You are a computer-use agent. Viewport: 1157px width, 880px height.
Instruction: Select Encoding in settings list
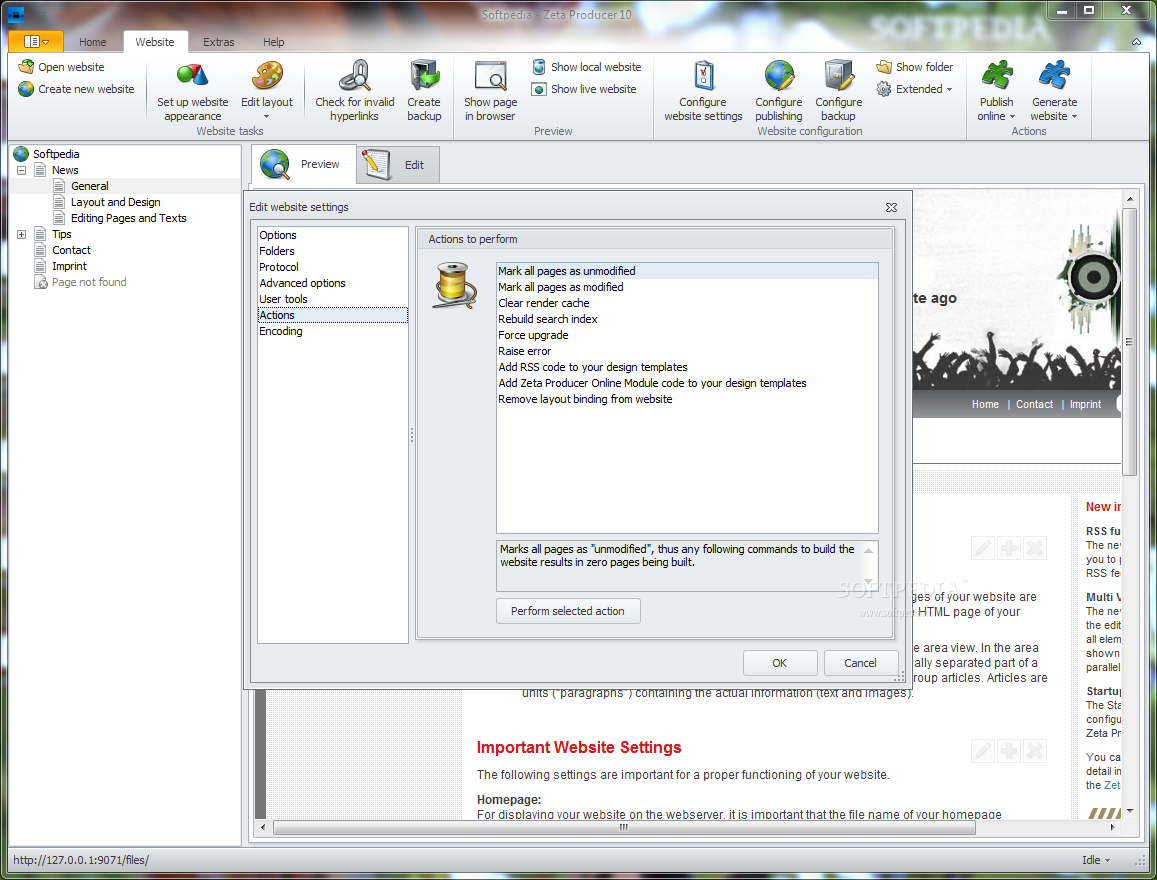332,331
